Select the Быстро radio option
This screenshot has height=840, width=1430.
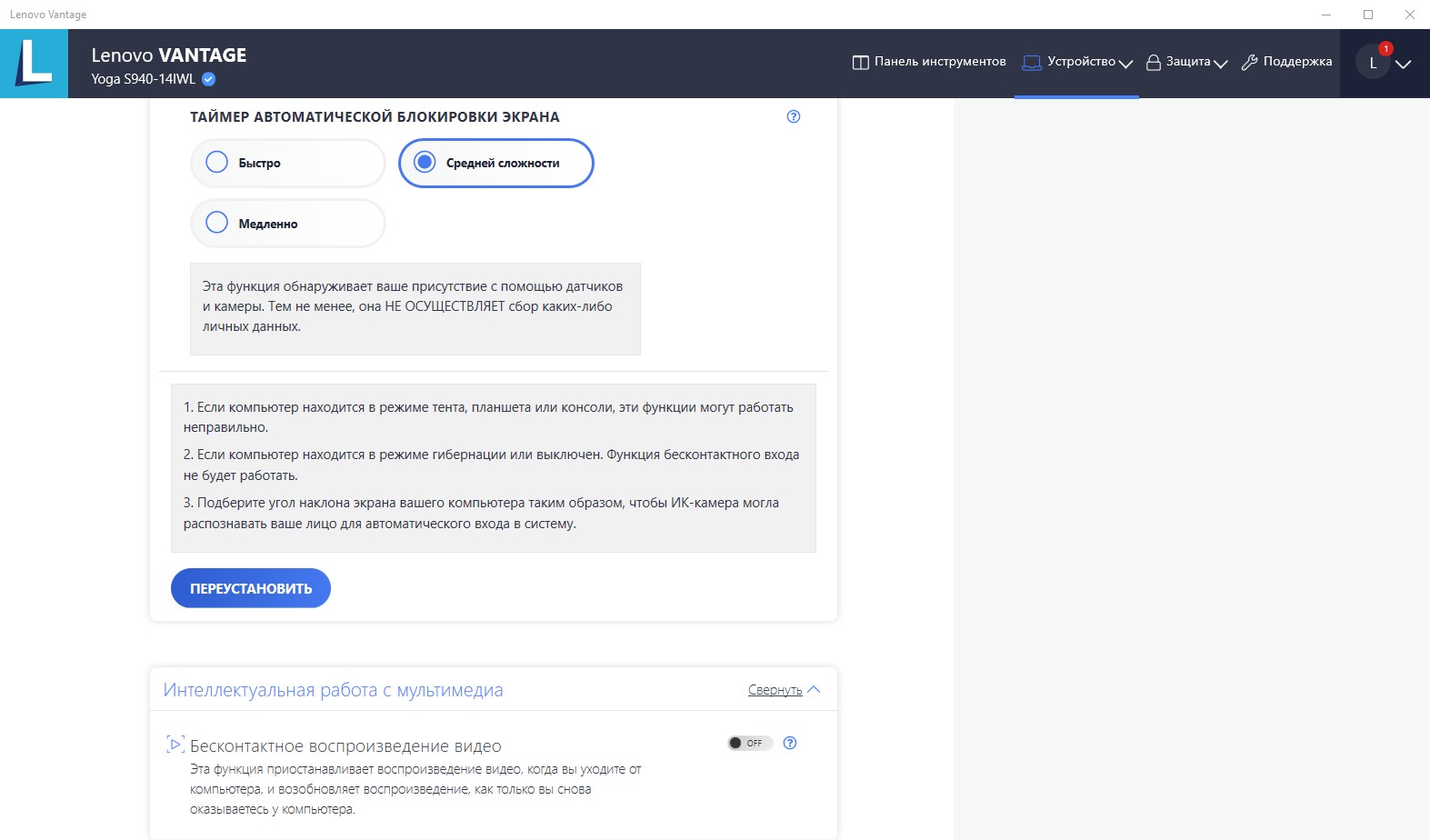(217, 162)
